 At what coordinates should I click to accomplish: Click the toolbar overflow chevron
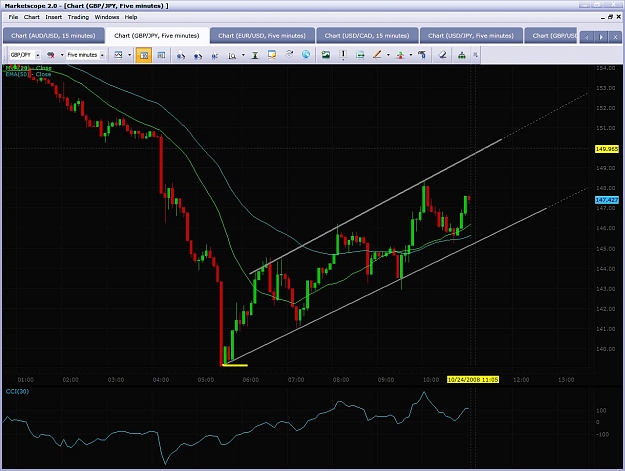point(476,55)
